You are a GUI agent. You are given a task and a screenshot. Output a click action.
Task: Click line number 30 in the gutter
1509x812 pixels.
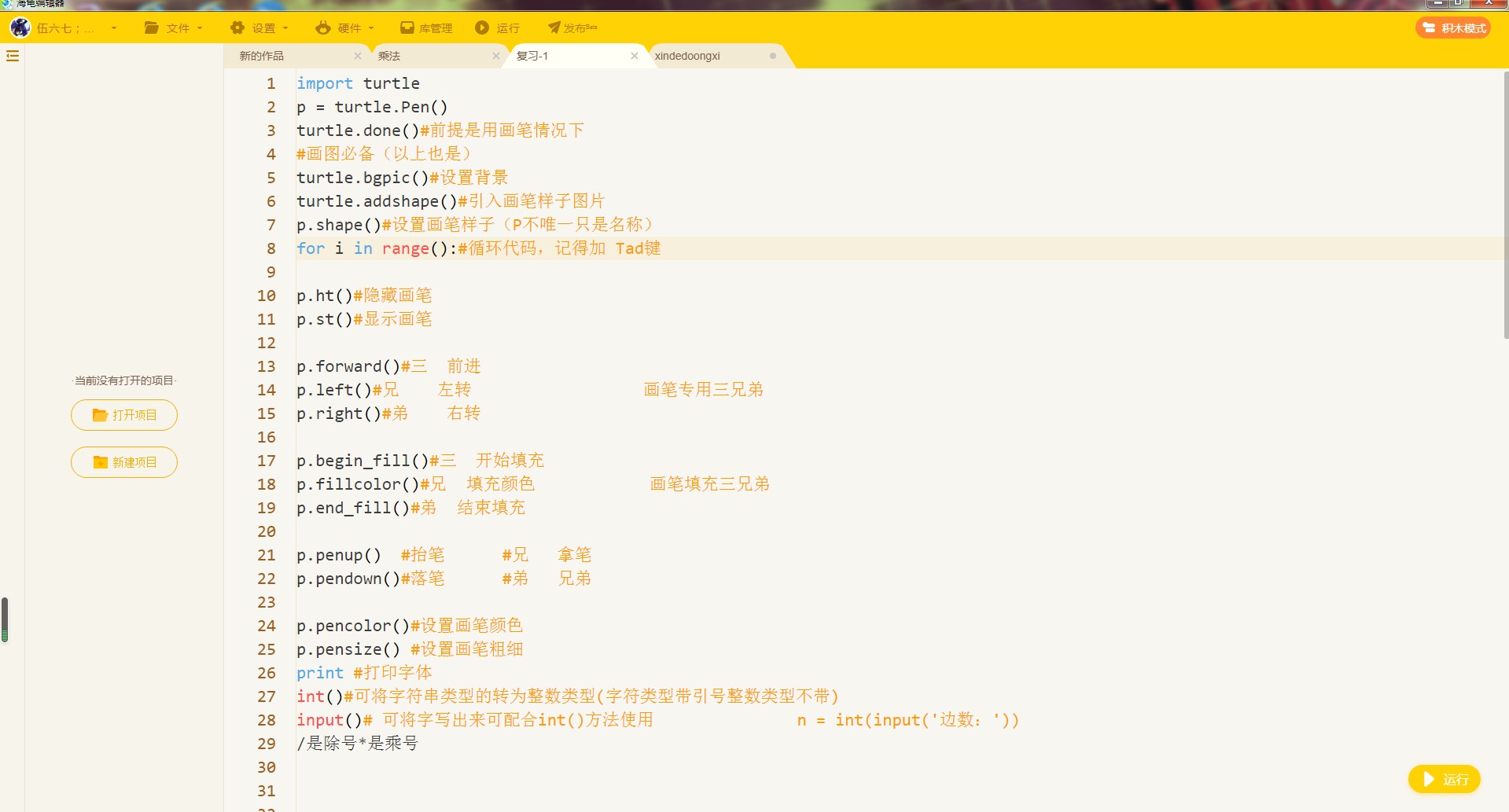click(x=267, y=767)
